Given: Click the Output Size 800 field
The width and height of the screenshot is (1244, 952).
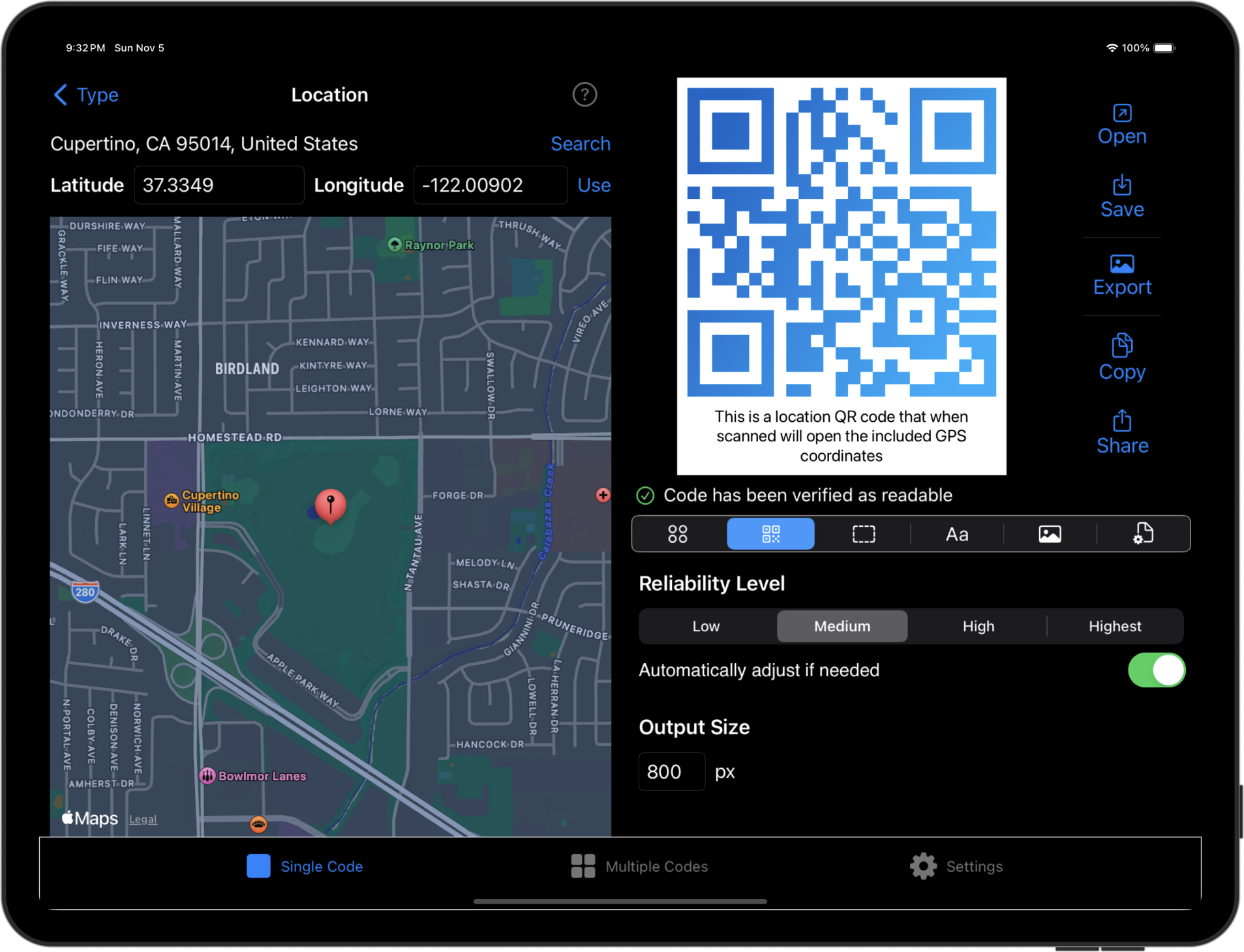Looking at the screenshot, I should 672,771.
